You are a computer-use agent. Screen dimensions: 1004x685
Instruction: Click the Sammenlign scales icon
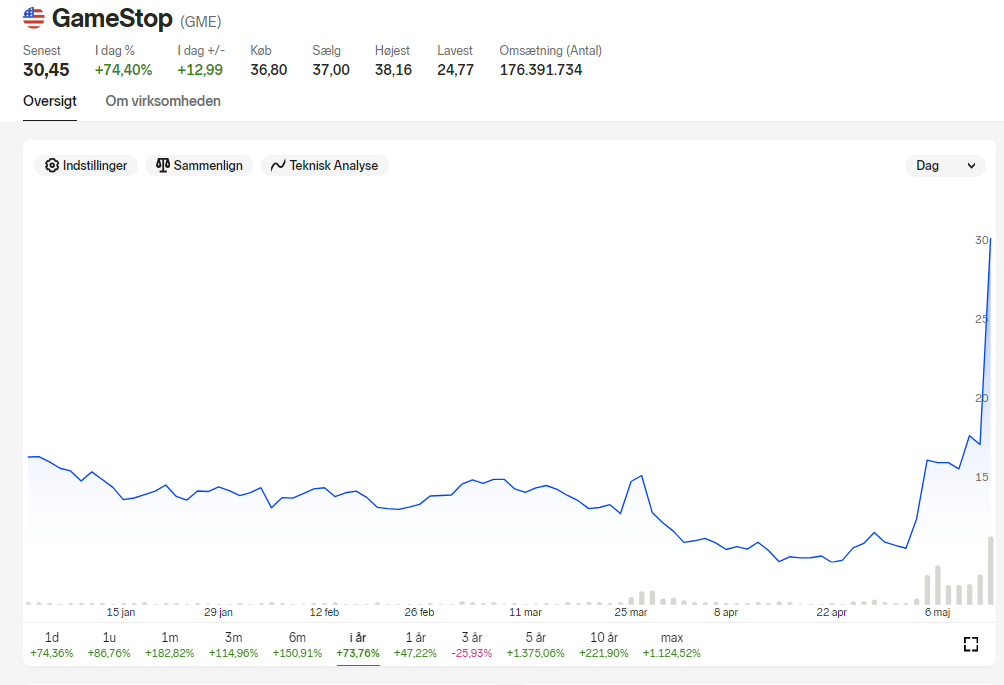point(163,165)
